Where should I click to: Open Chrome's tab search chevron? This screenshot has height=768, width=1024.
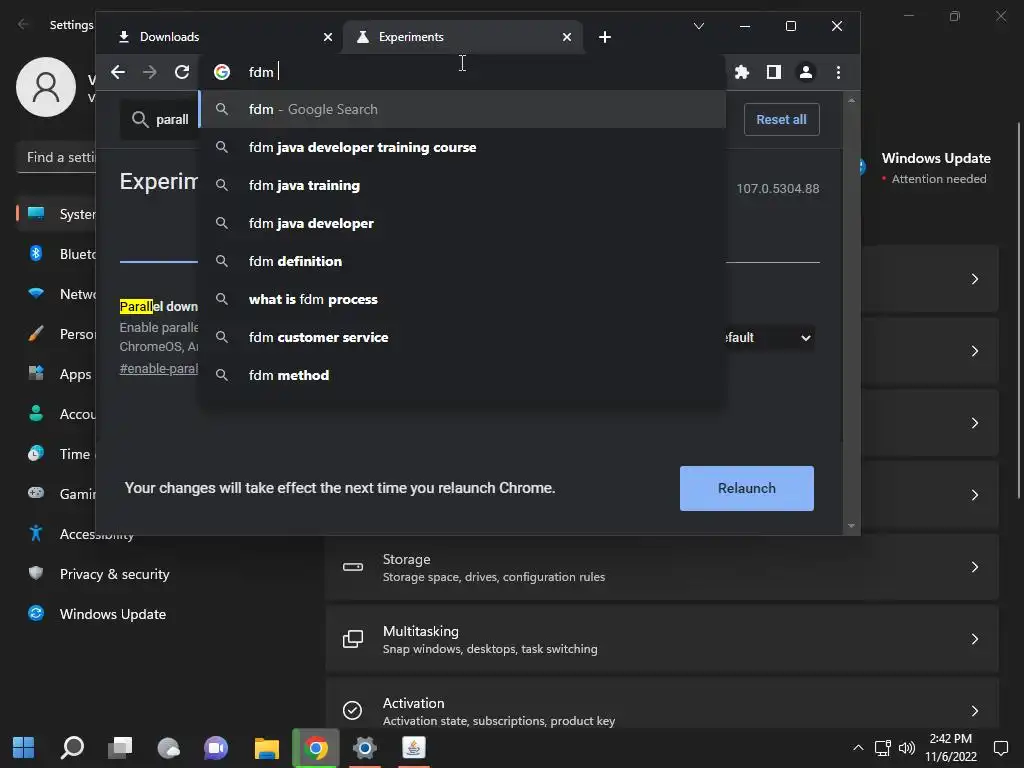[699, 26]
